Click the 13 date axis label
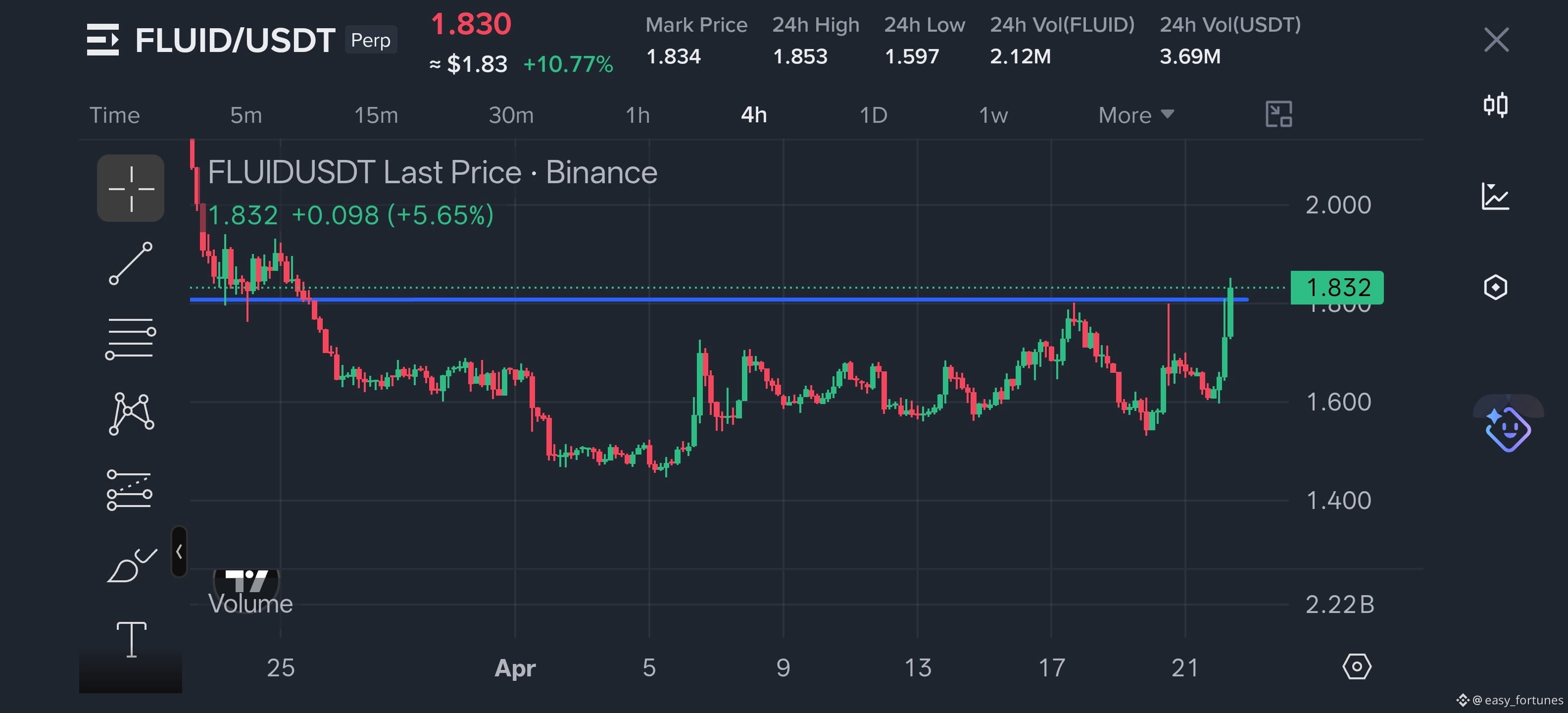This screenshot has width=1568, height=713. click(918, 668)
